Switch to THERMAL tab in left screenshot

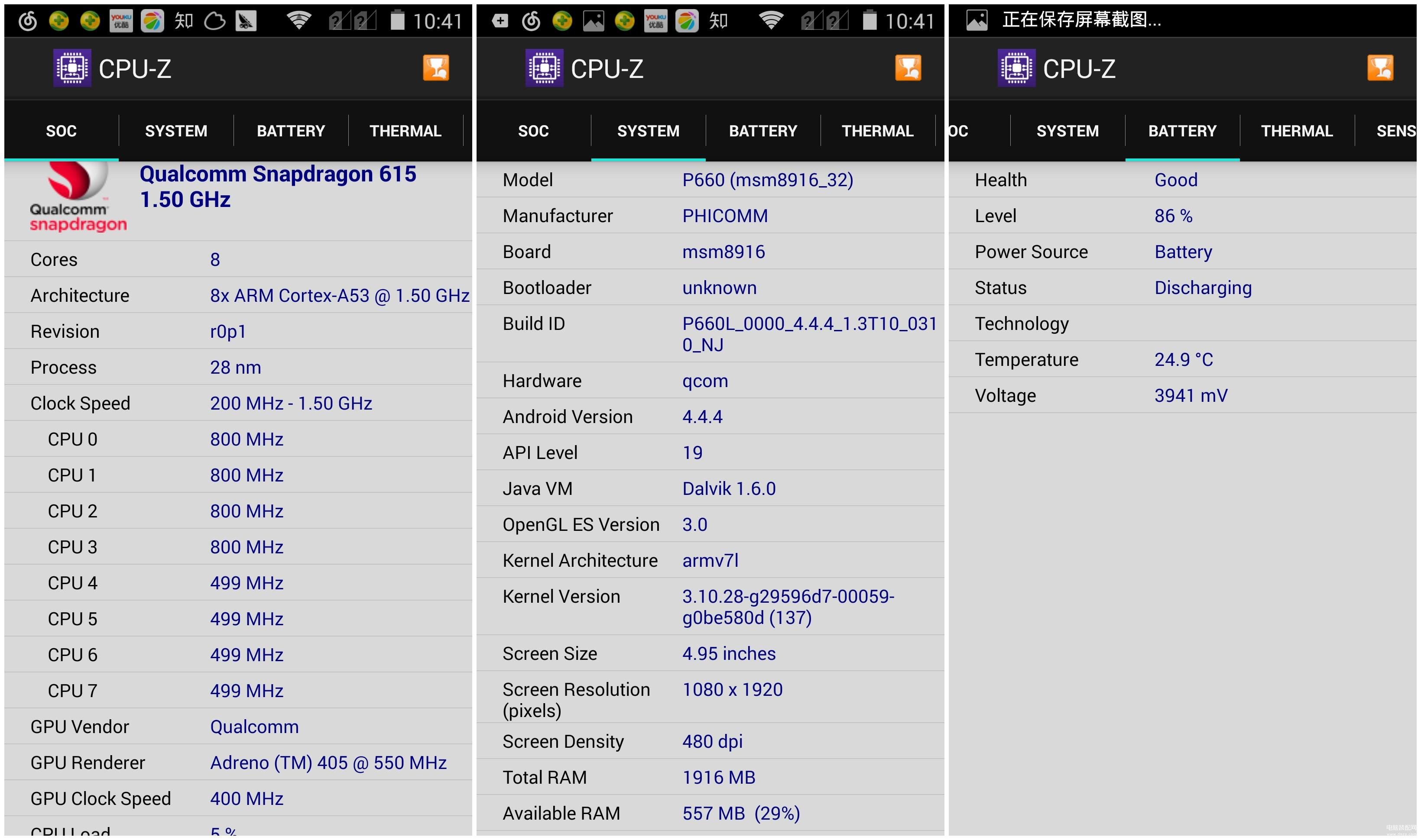(406, 131)
